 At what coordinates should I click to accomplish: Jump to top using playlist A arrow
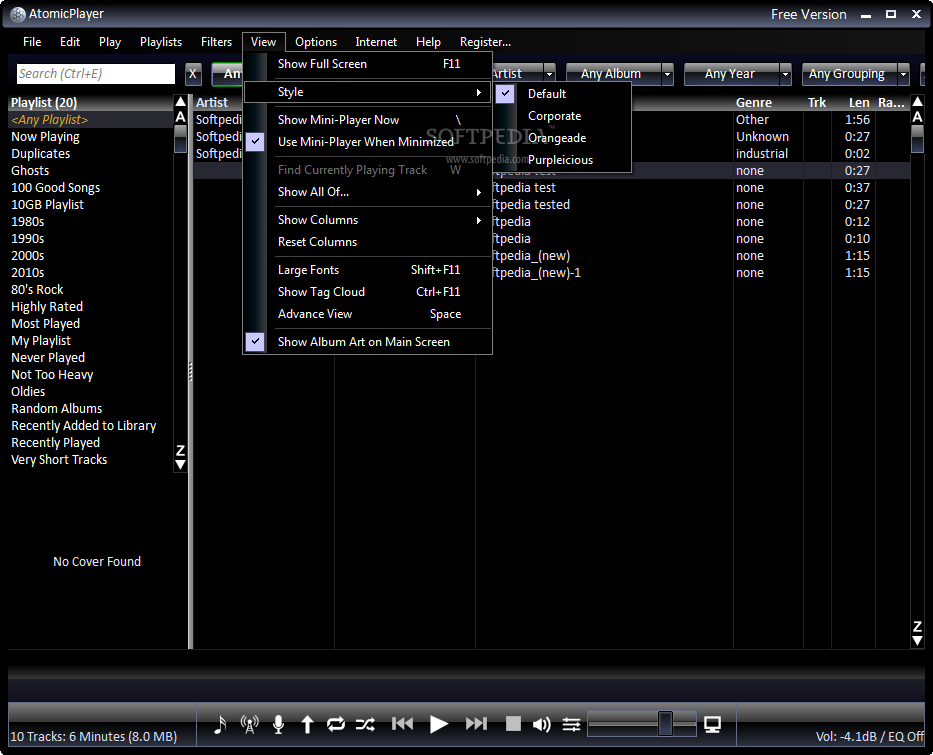[180, 109]
